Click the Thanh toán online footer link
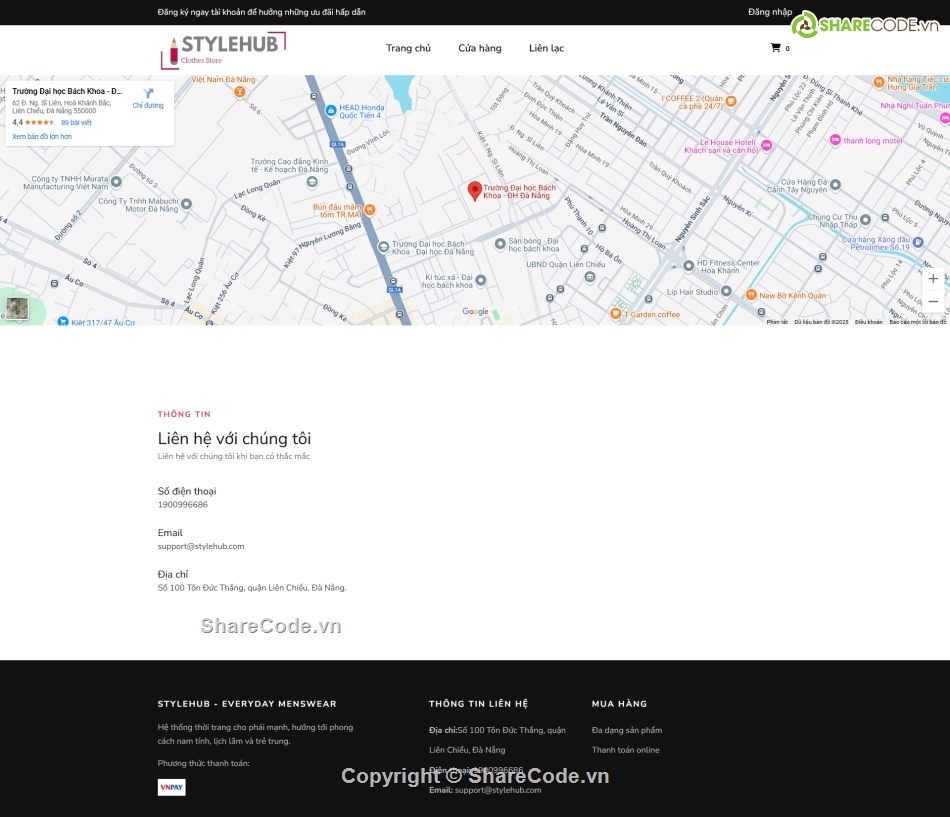 [626, 750]
